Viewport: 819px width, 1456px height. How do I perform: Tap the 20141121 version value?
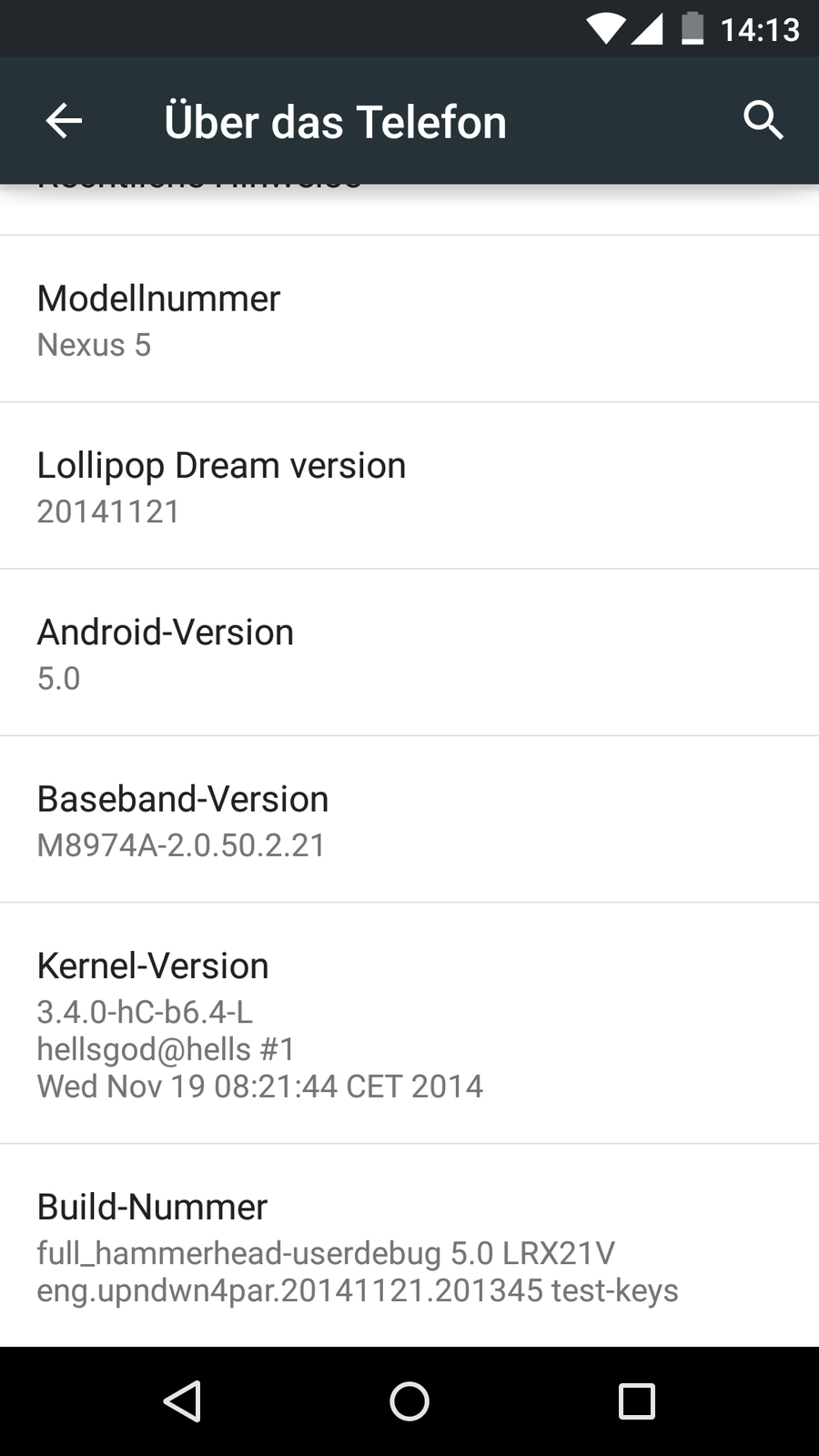point(108,511)
